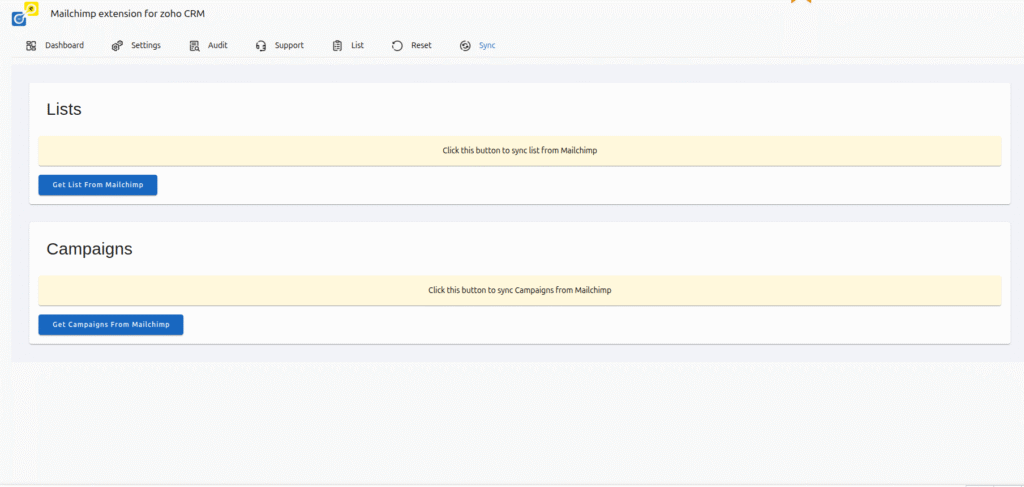This screenshot has height=487, width=1024.
Task: Select the List tab
Action: pos(357,46)
